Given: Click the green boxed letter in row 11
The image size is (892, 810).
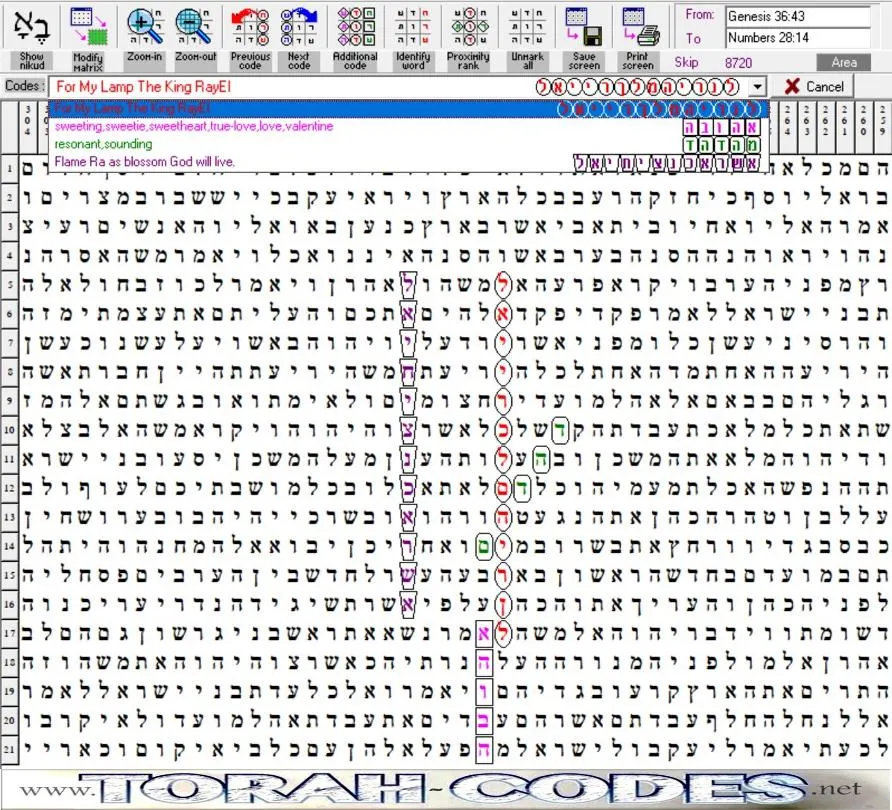Looking at the screenshot, I should click(x=541, y=460).
